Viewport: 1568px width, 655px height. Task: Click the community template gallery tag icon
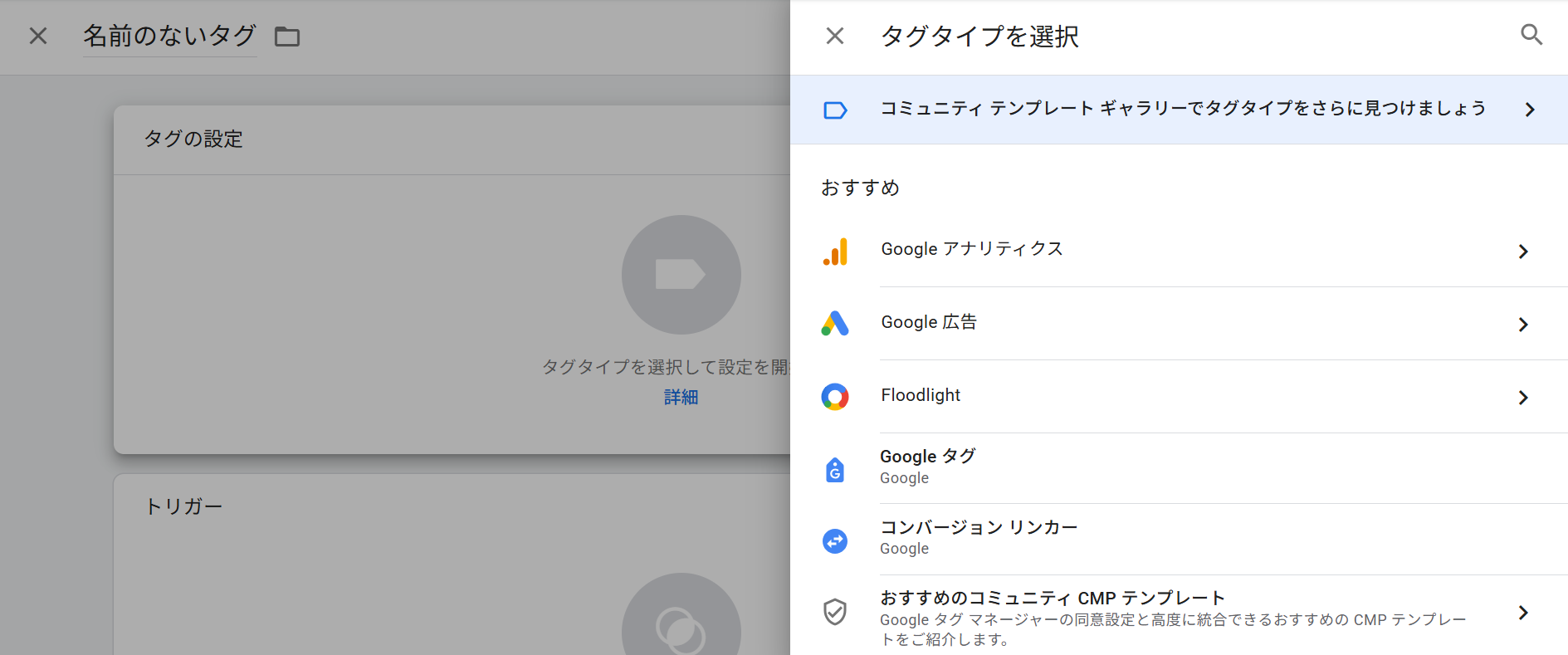click(x=835, y=110)
